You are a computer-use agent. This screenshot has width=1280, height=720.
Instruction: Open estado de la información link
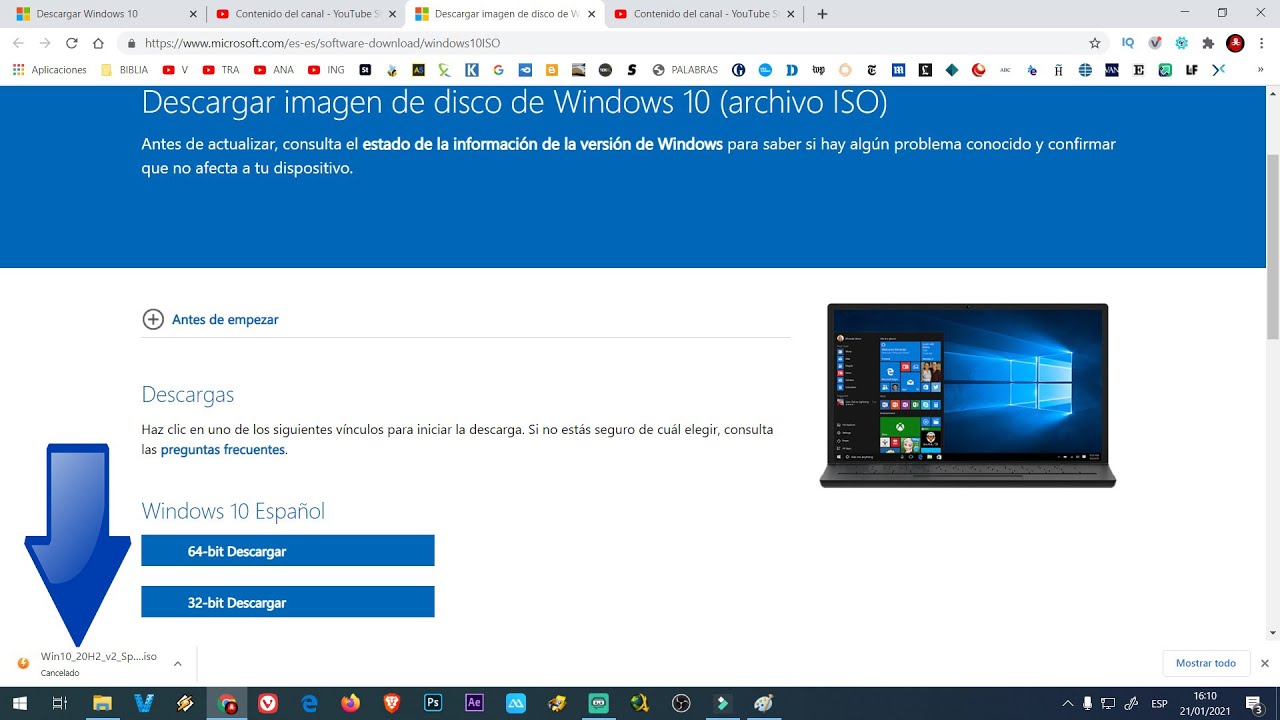542,144
